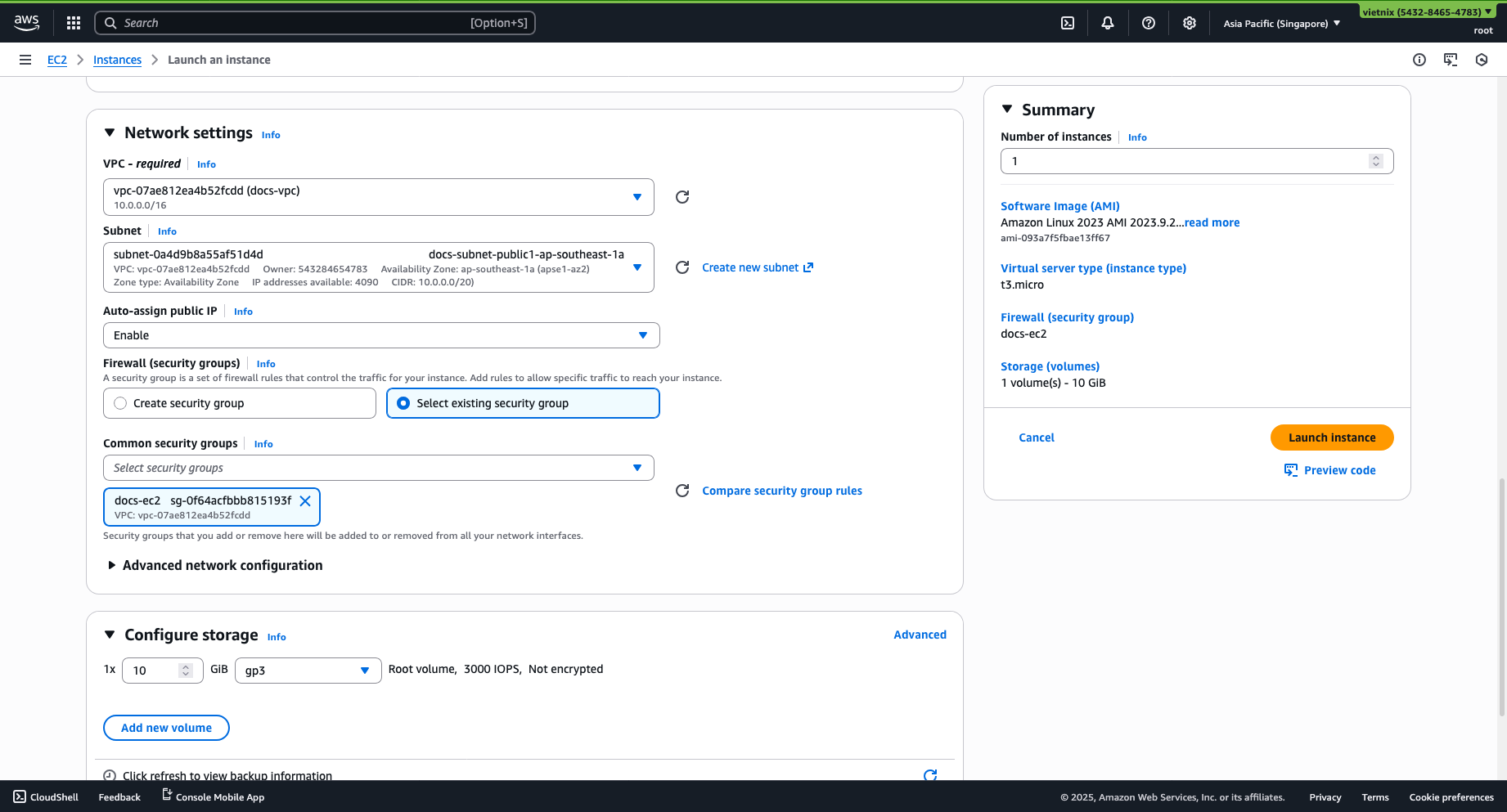Open the help question mark icon
Screen dimensions: 1507x812
tap(1148, 22)
